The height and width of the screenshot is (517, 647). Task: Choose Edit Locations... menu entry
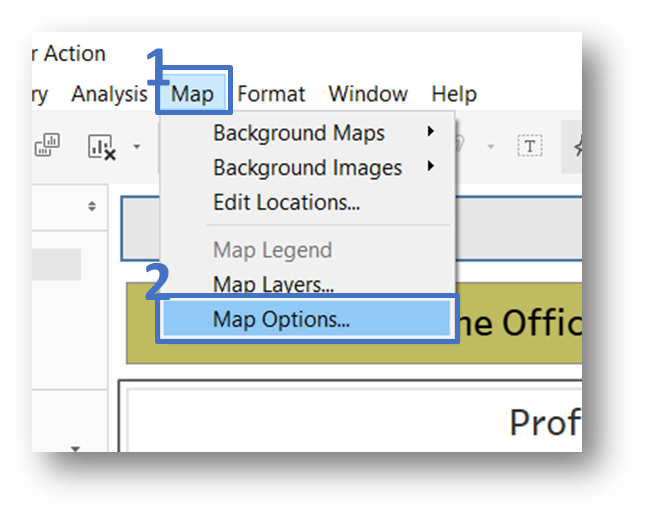click(307, 202)
